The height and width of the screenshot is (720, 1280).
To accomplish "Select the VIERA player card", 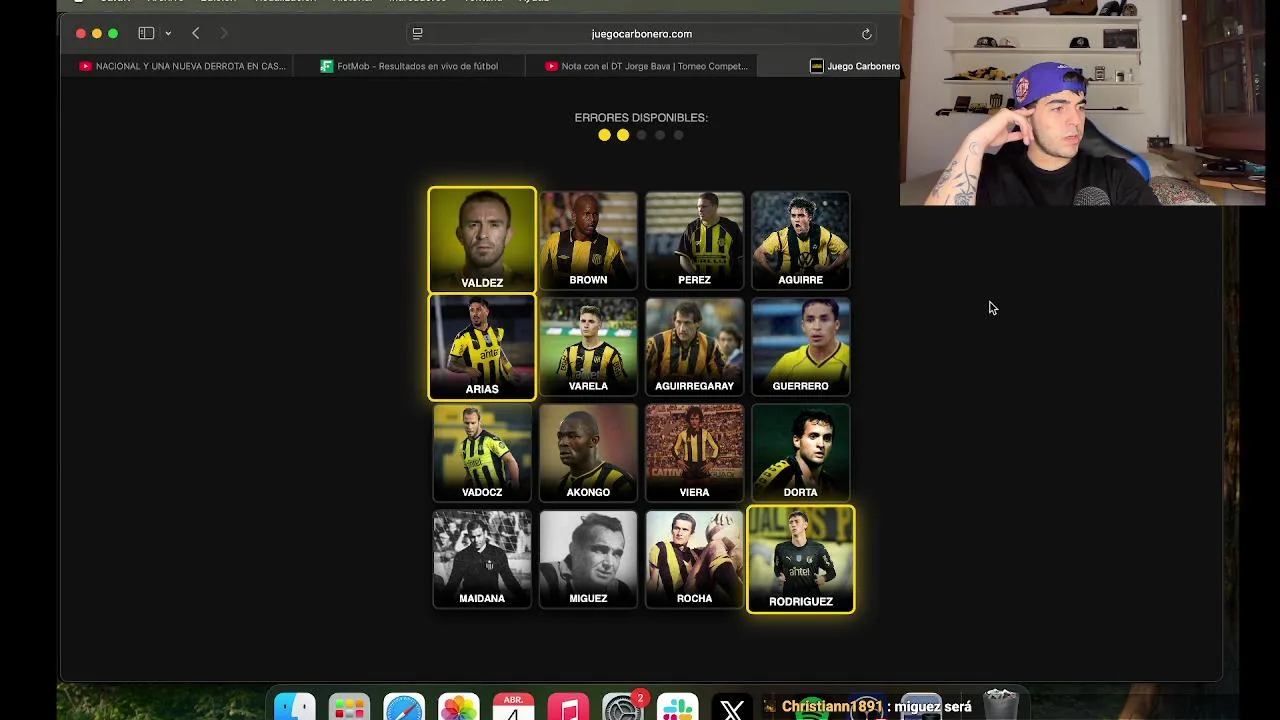I will (x=694, y=452).
